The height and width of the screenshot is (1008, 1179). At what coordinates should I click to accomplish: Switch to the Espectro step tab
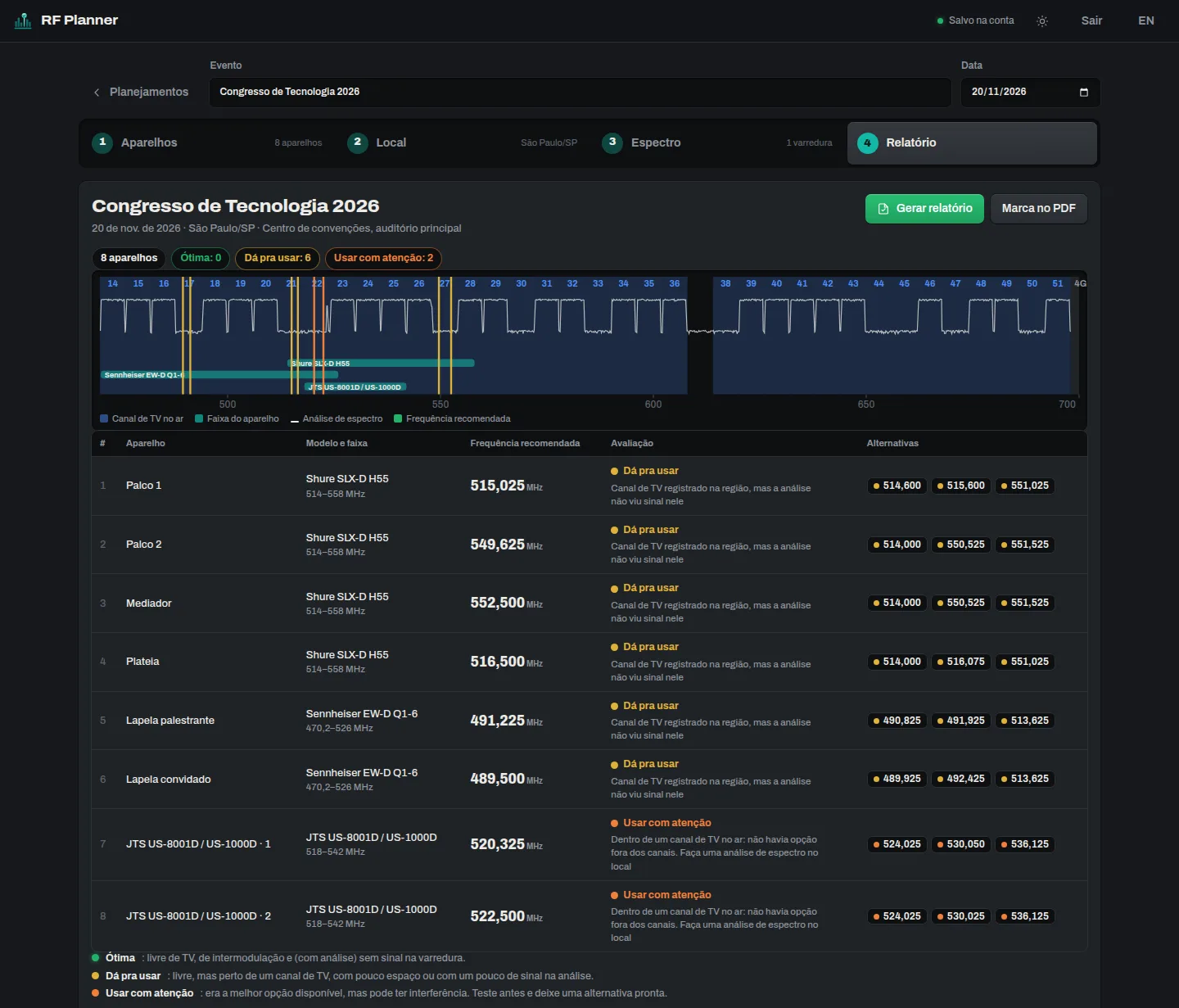point(717,143)
